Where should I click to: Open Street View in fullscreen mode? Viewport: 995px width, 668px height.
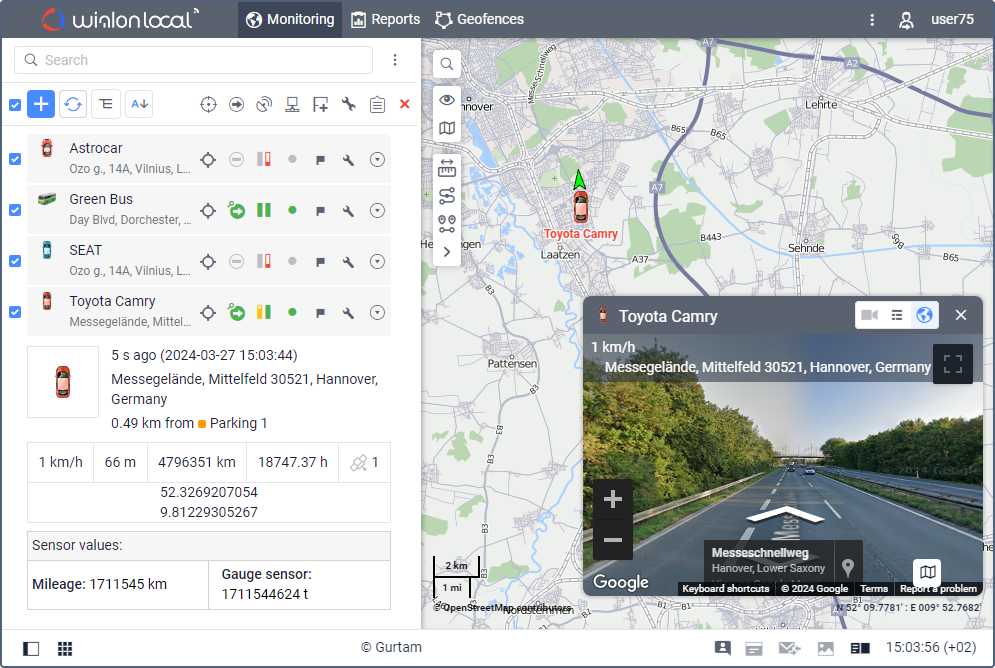pos(952,364)
